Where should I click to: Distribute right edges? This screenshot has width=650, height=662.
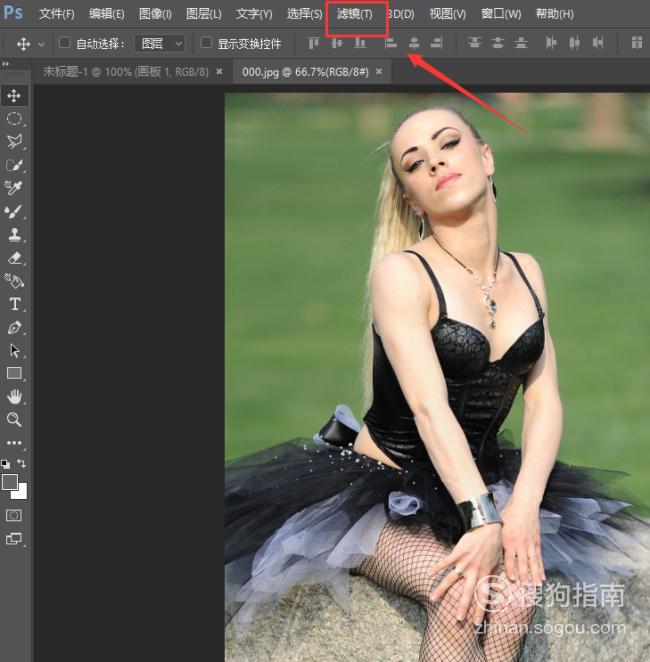click(x=597, y=43)
